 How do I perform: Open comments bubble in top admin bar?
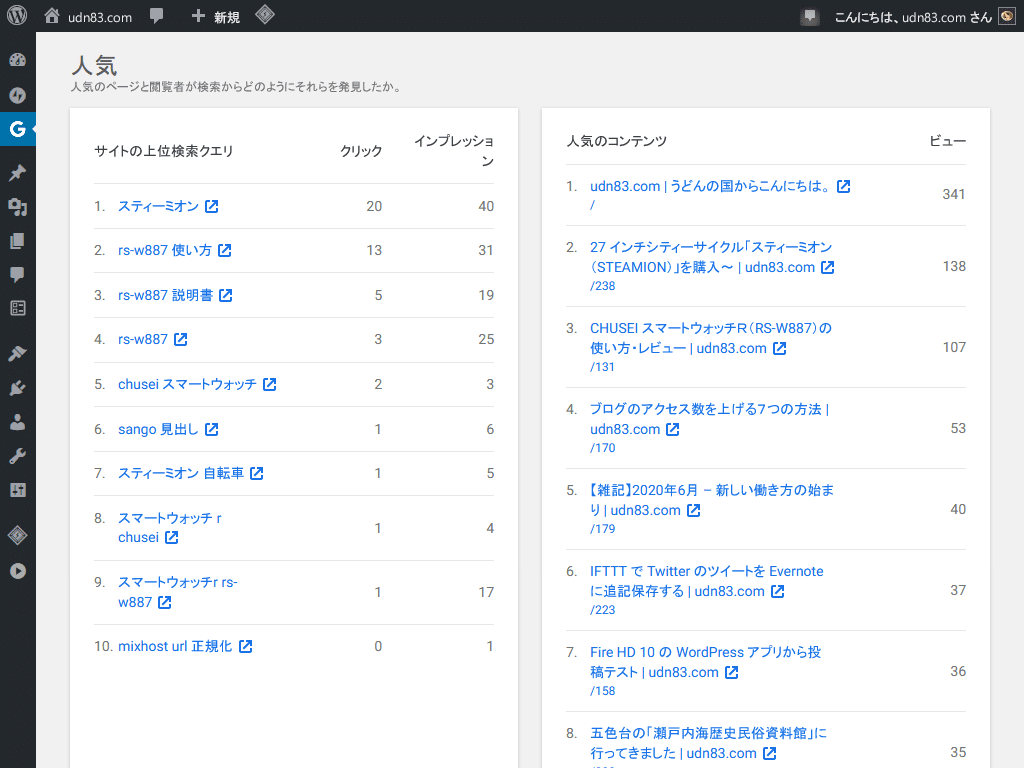pos(156,16)
